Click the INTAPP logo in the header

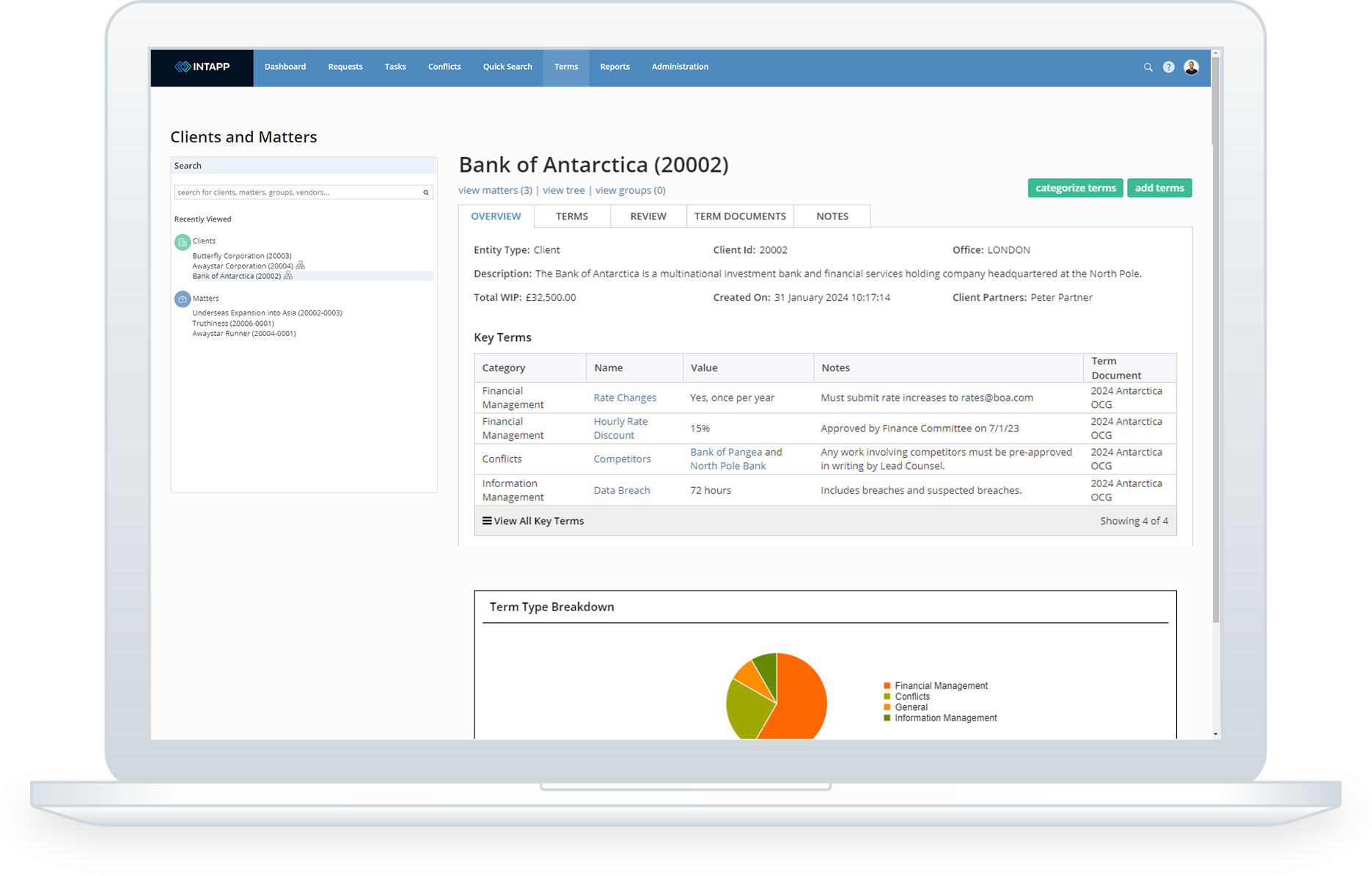[x=202, y=67]
